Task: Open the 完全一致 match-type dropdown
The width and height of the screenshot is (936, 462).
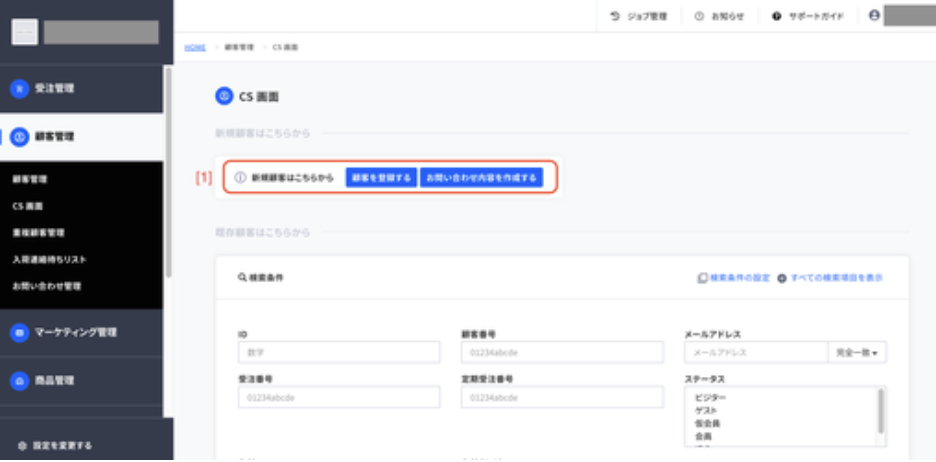Action: pos(857,353)
